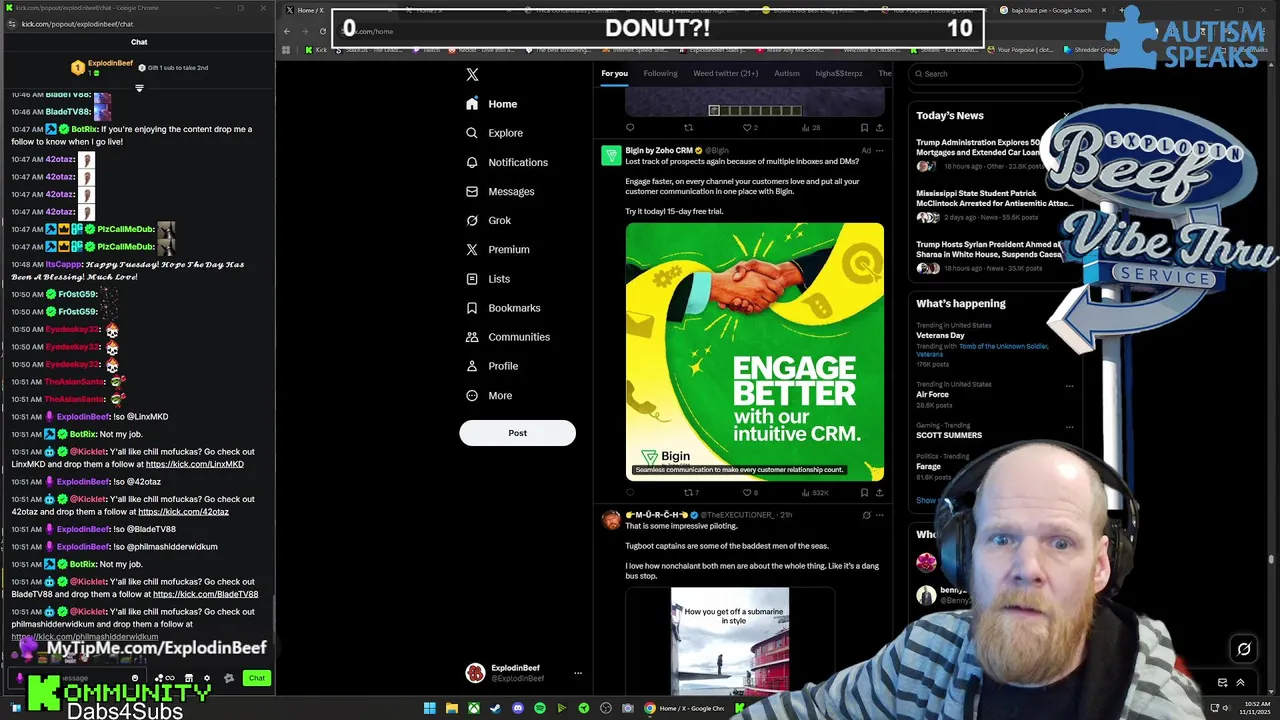
Task: Open the X logo home link
Action: [472, 74]
